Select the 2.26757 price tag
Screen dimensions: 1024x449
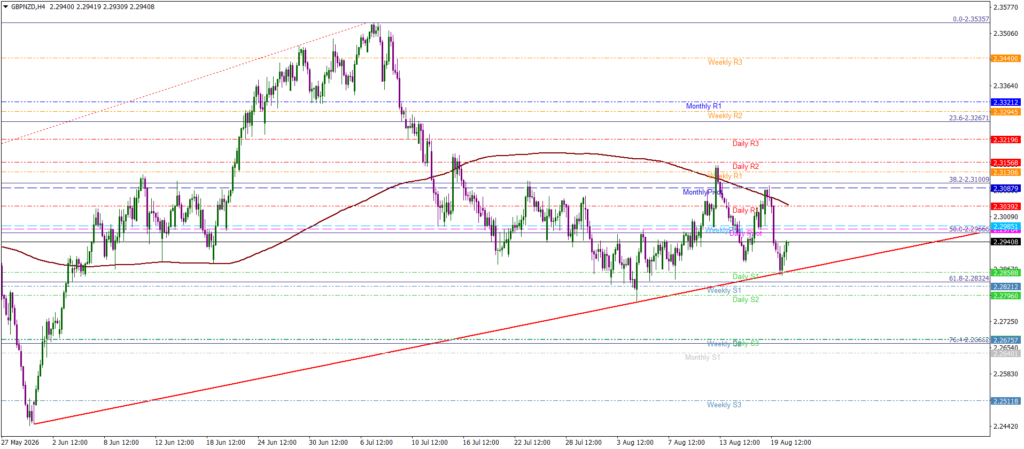click(x=1006, y=341)
